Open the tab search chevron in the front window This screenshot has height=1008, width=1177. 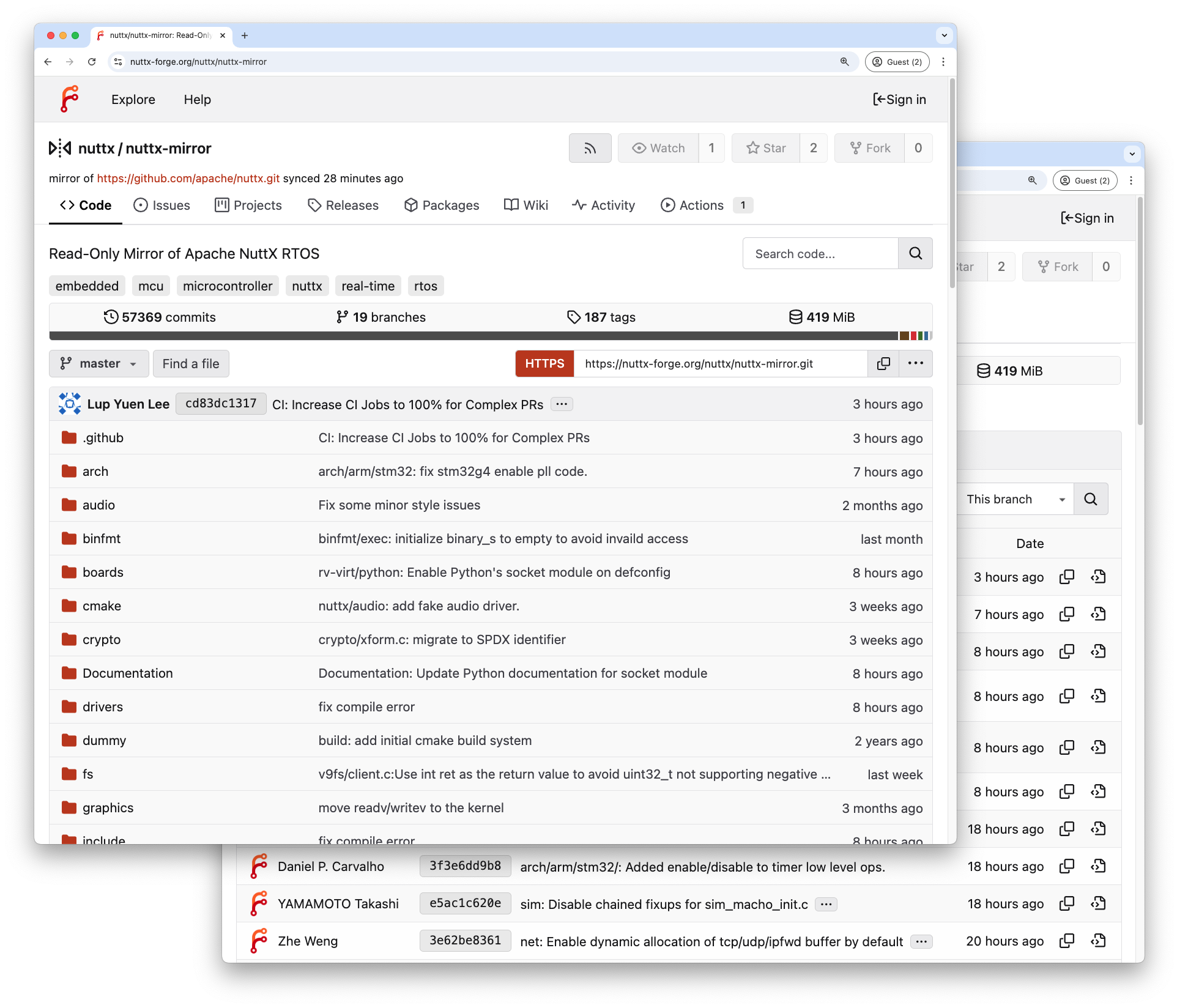[x=944, y=35]
